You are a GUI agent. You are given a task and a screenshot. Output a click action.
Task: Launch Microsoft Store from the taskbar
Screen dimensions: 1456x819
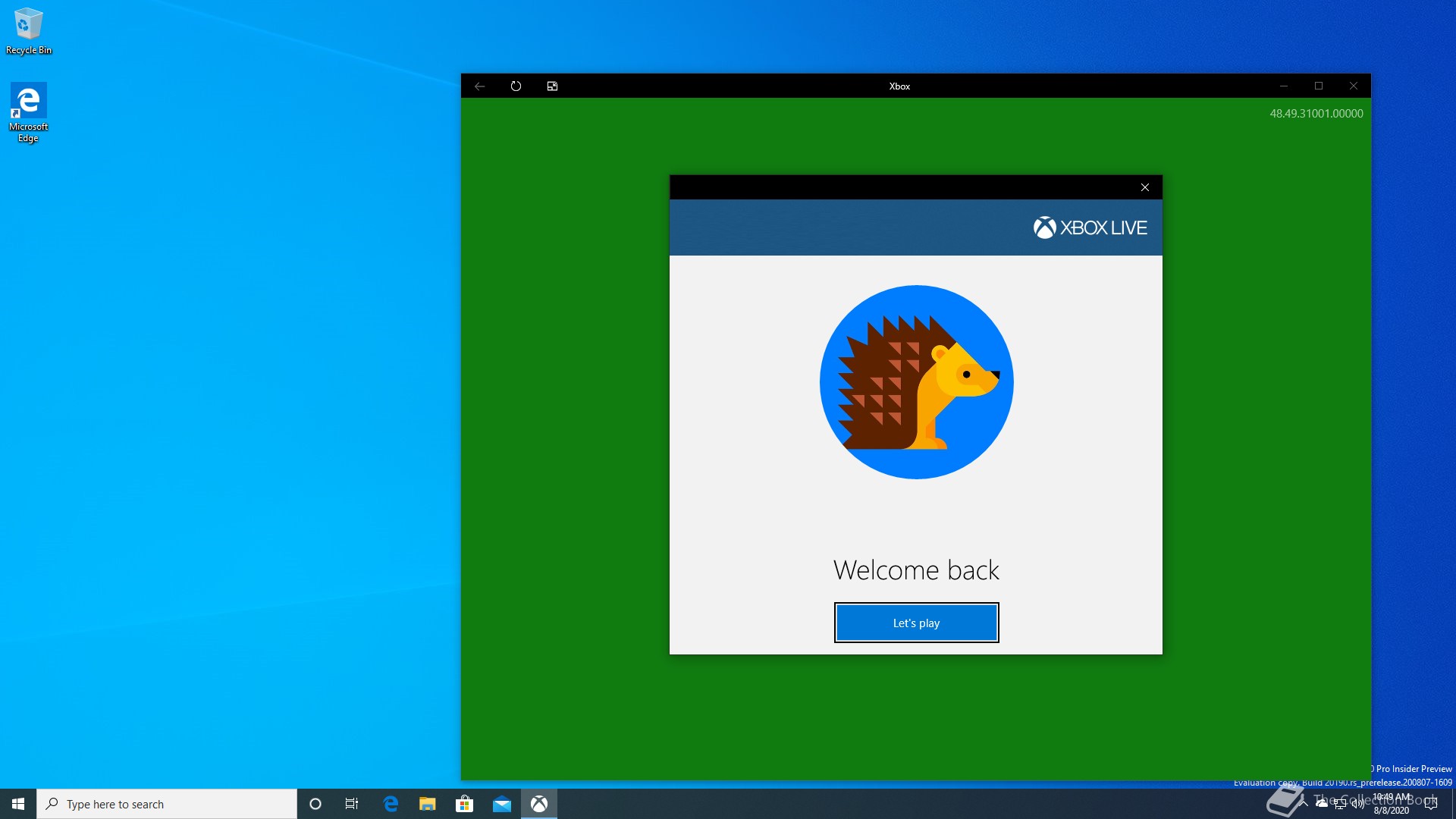pyautogui.click(x=464, y=804)
